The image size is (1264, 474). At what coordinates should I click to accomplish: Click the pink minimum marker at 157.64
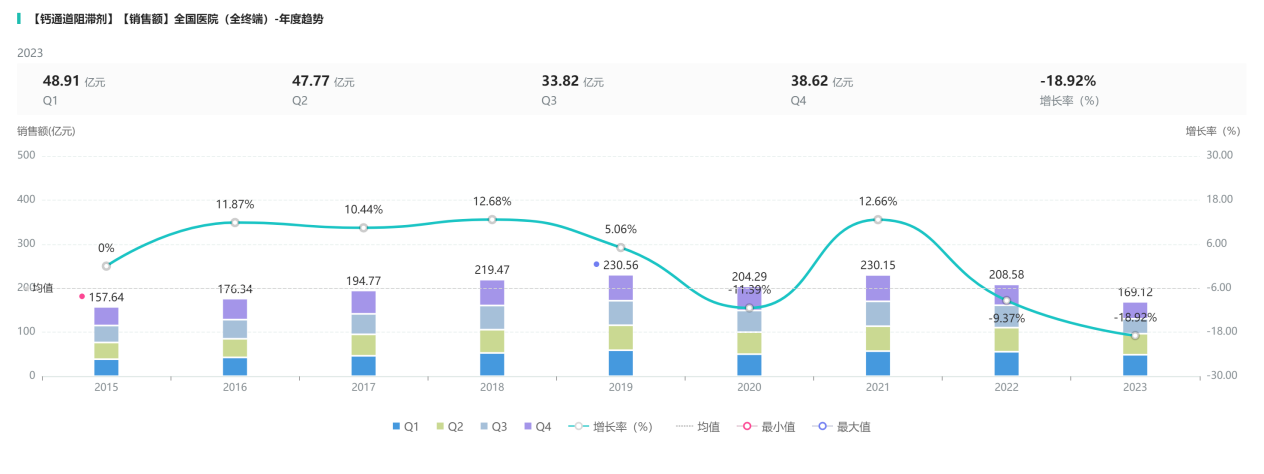pyautogui.click(x=82, y=296)
